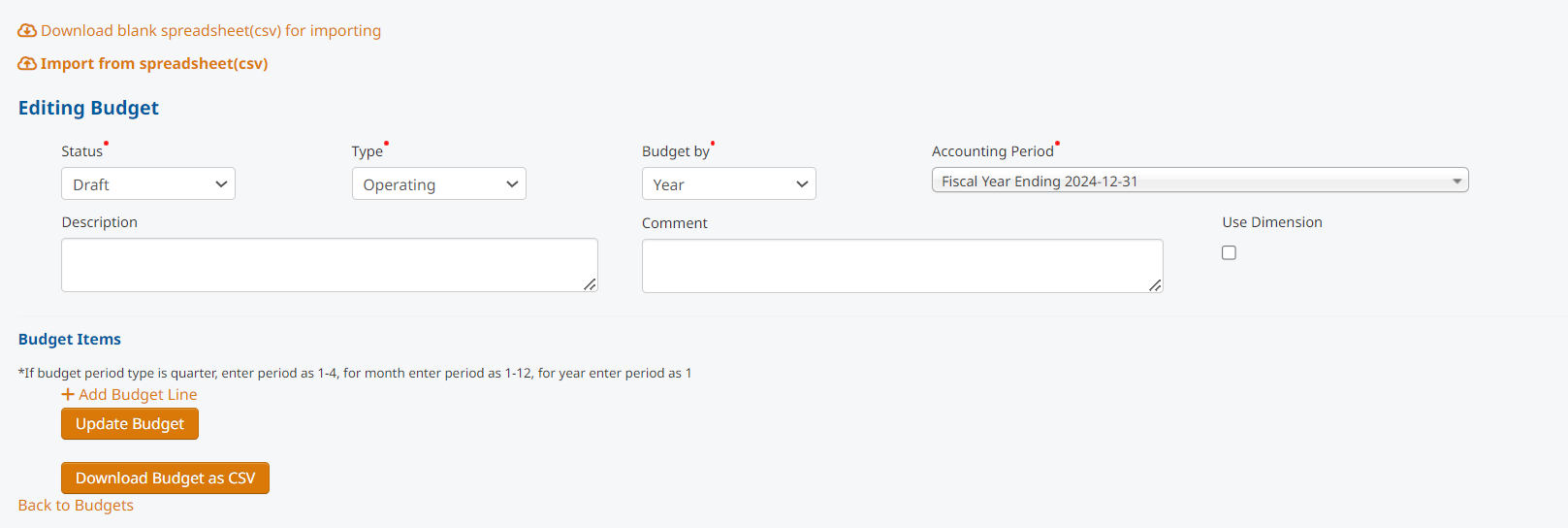Click inside the Description text area
The image size is (1568, 528).
330,265
